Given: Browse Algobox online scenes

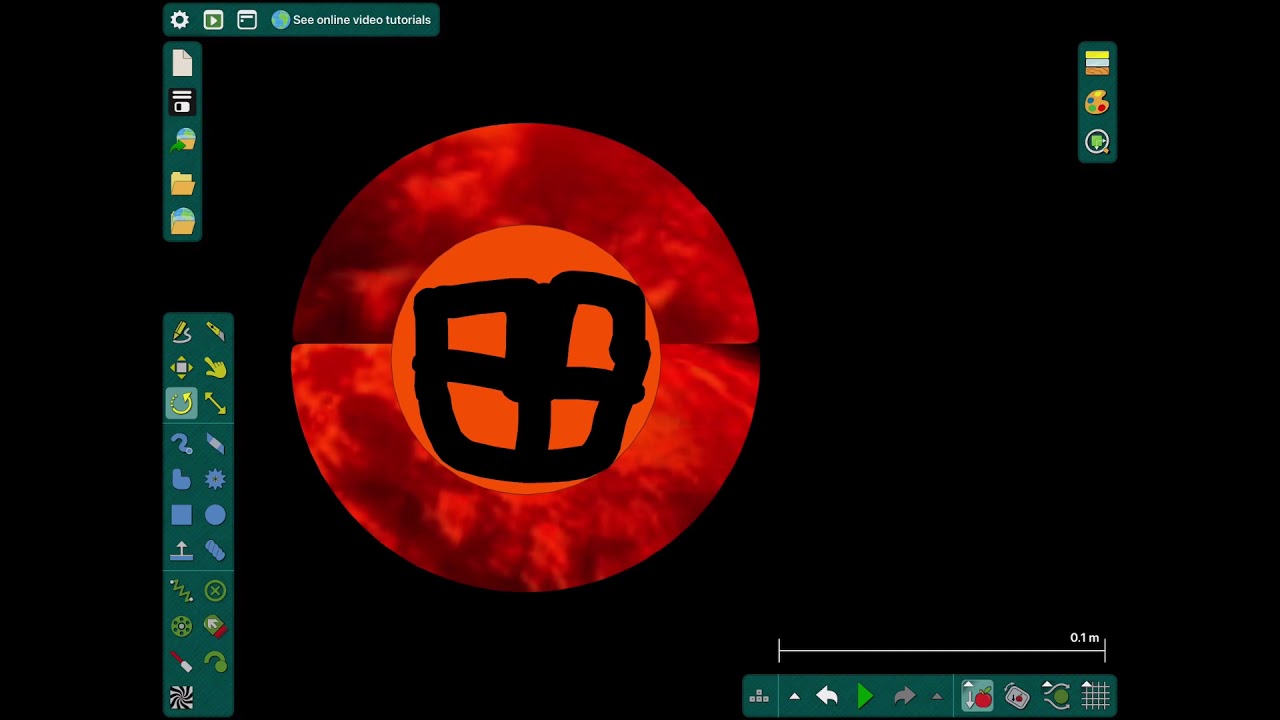Looking at the screenshot, I should tap(182, 141).
